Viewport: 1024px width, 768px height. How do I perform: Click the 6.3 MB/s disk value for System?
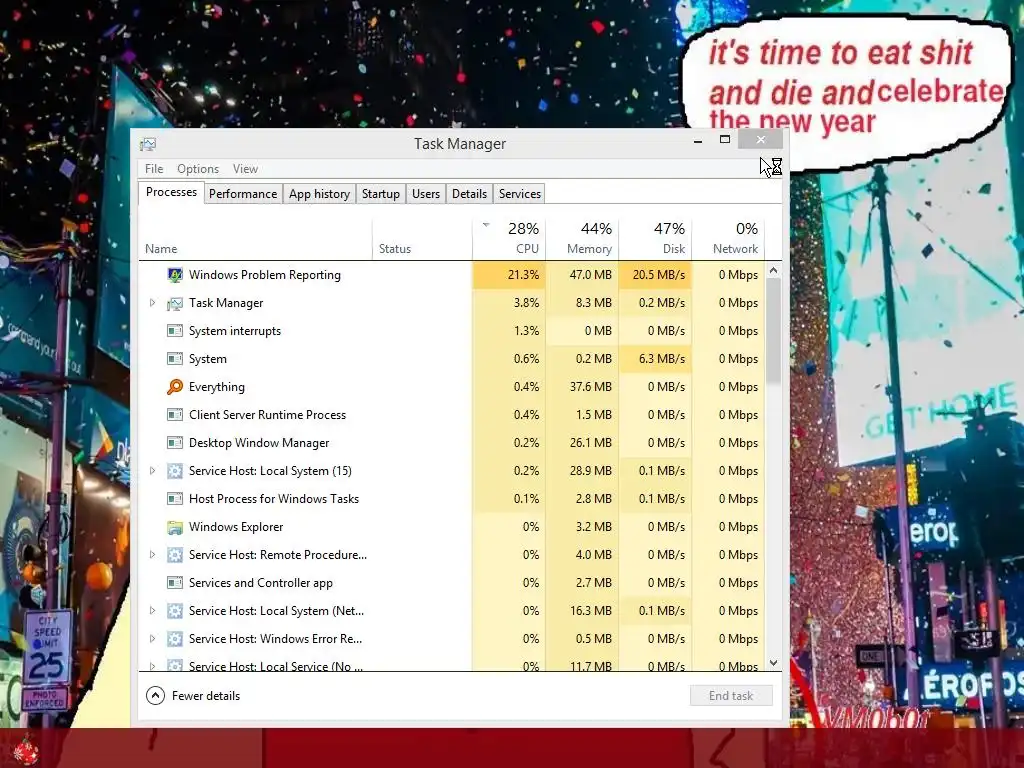pos(656,359)
